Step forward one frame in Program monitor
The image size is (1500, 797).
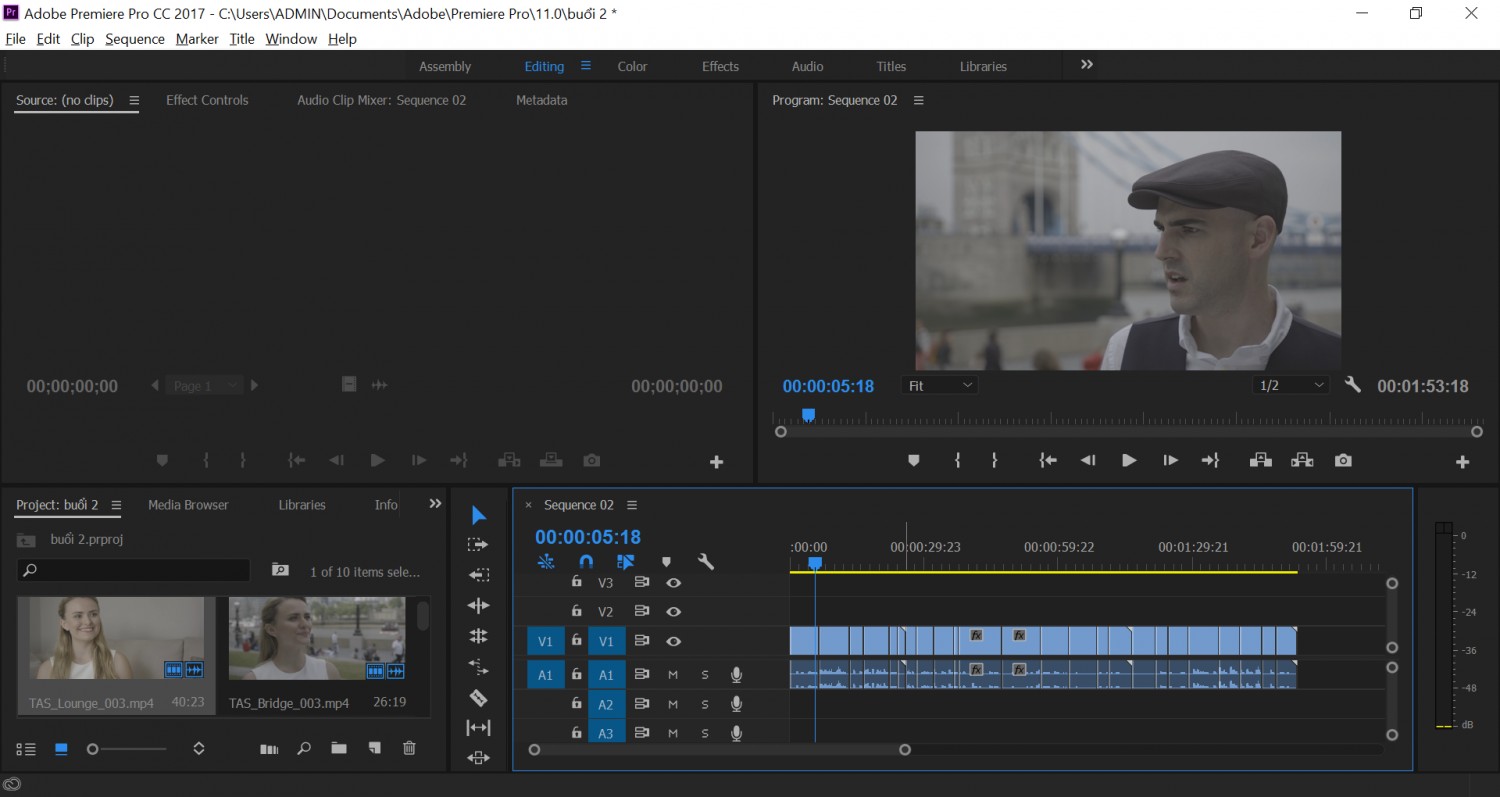[1170, 460]
